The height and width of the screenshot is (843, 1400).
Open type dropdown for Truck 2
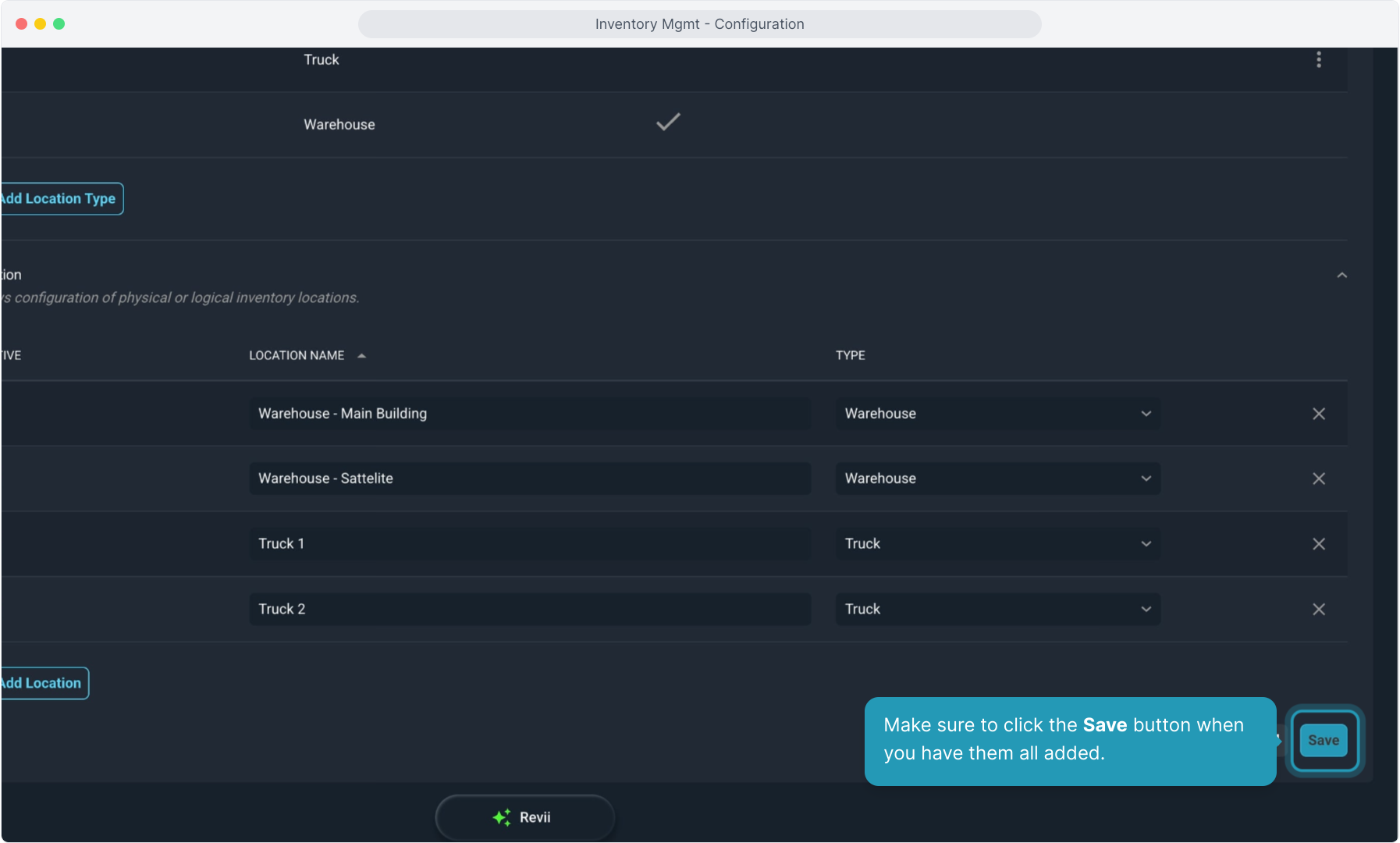click(x=997, y=609)
